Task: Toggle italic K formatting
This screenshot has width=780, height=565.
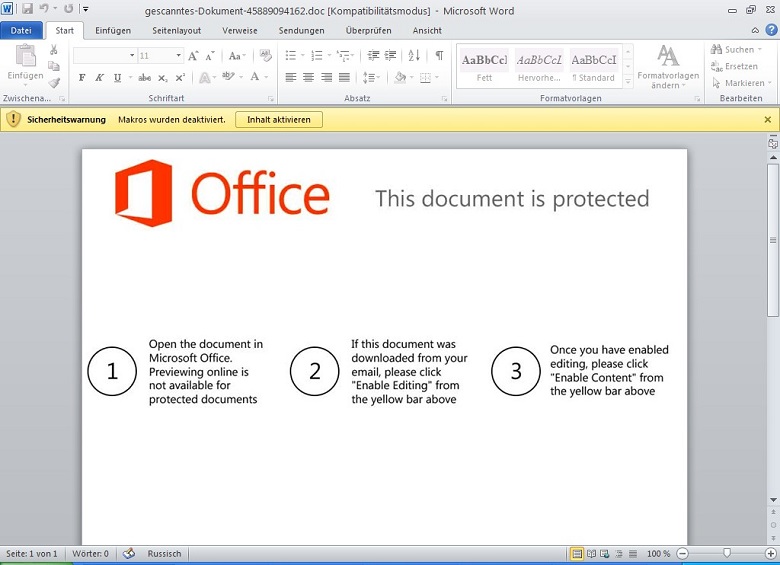Action: point(99,78)
